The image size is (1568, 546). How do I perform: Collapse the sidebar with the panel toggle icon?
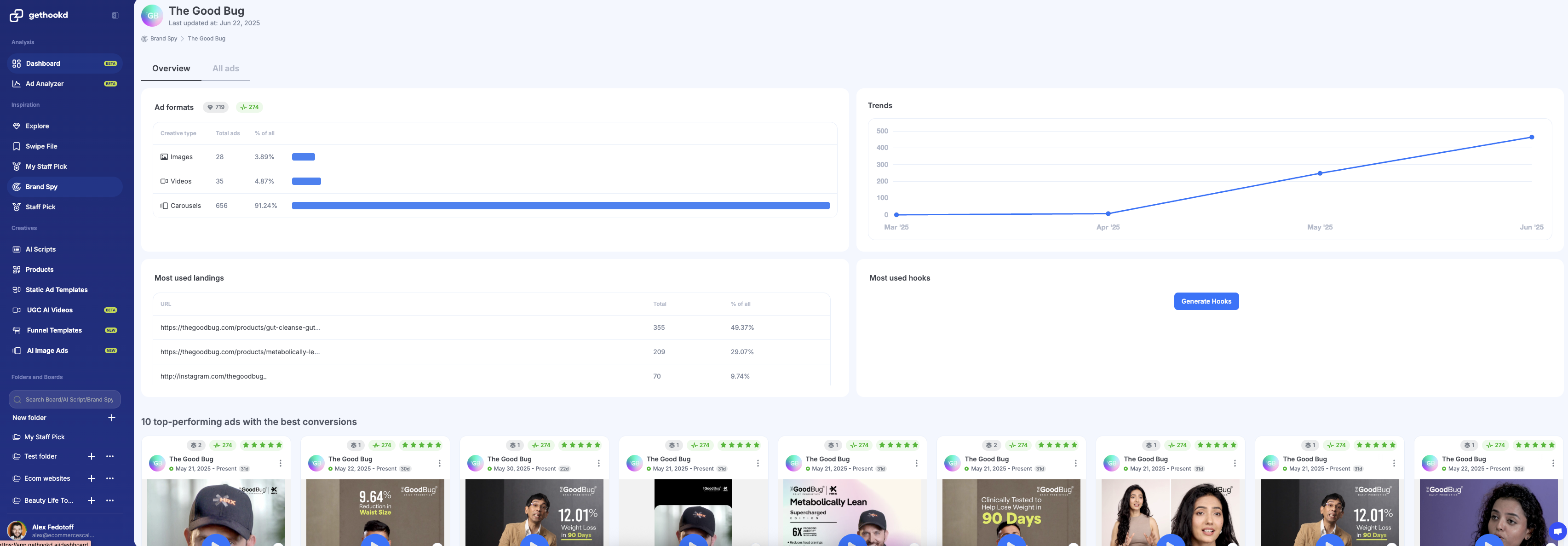[115, 15]
